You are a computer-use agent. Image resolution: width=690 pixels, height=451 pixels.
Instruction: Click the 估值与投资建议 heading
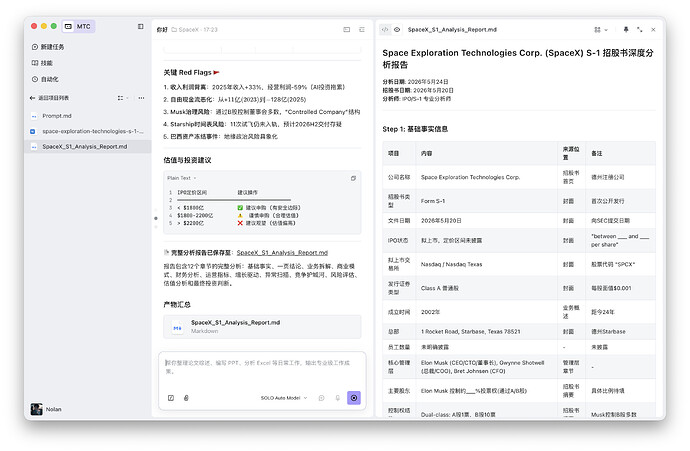187,160
